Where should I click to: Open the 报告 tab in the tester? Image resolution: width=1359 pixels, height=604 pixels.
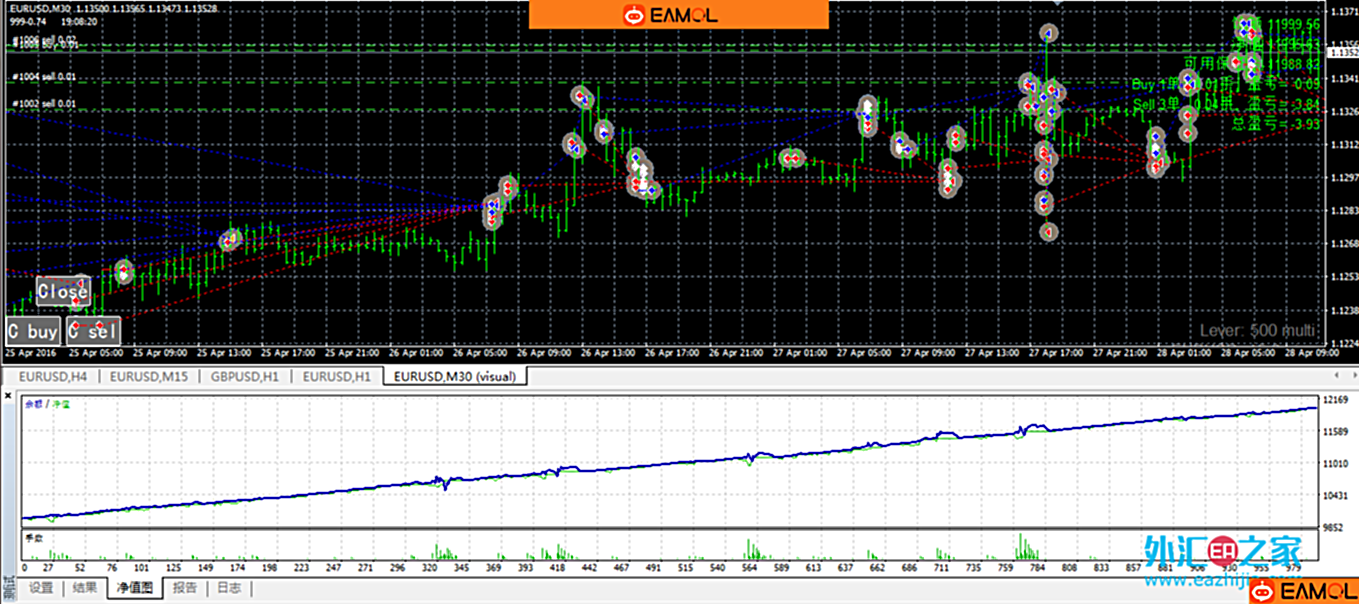pos(184,588)
